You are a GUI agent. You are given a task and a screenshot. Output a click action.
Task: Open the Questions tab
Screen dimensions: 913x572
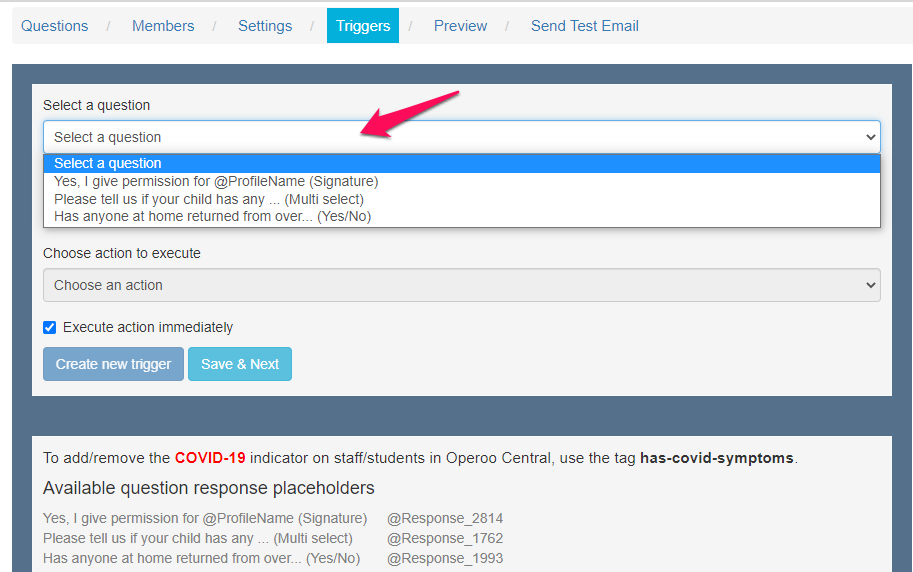coord(54,26)
